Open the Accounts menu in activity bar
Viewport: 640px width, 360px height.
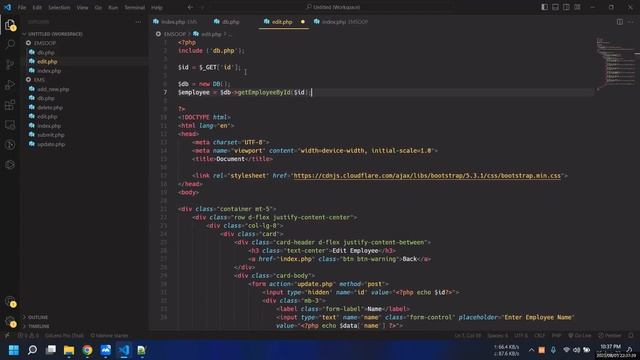[10, 302]
